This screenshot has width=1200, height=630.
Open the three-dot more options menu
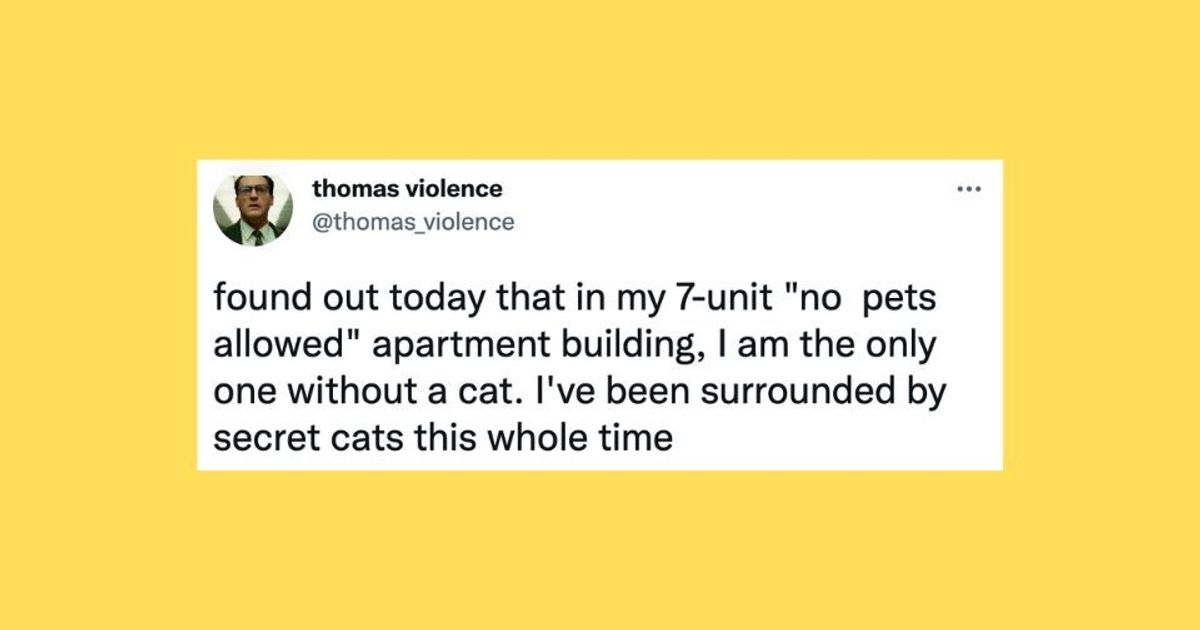(967, 189)
